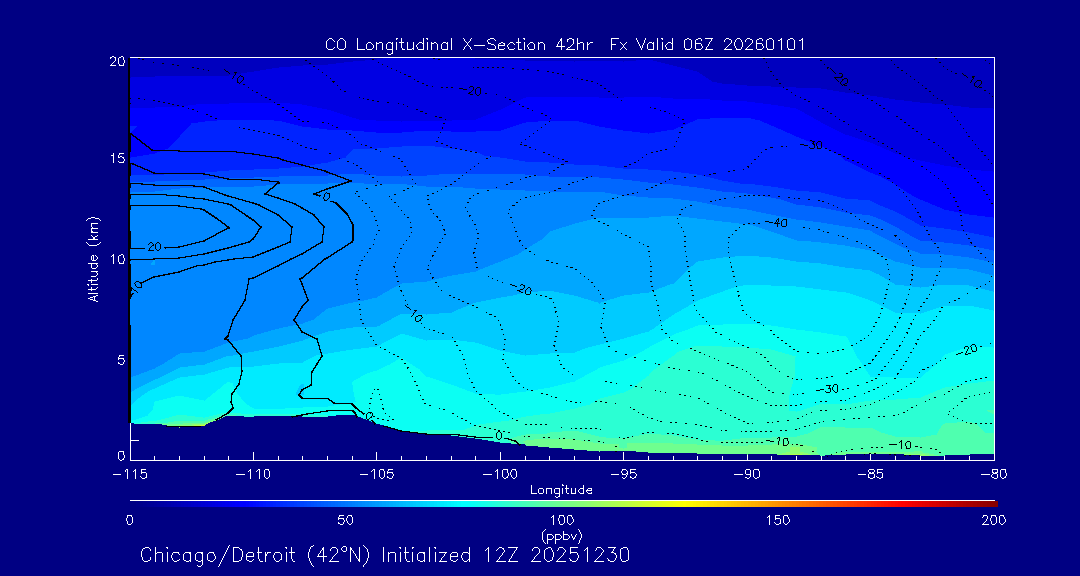
Task: Click the "0" contour label near 13 km altitude
Action: pos(326,196)
